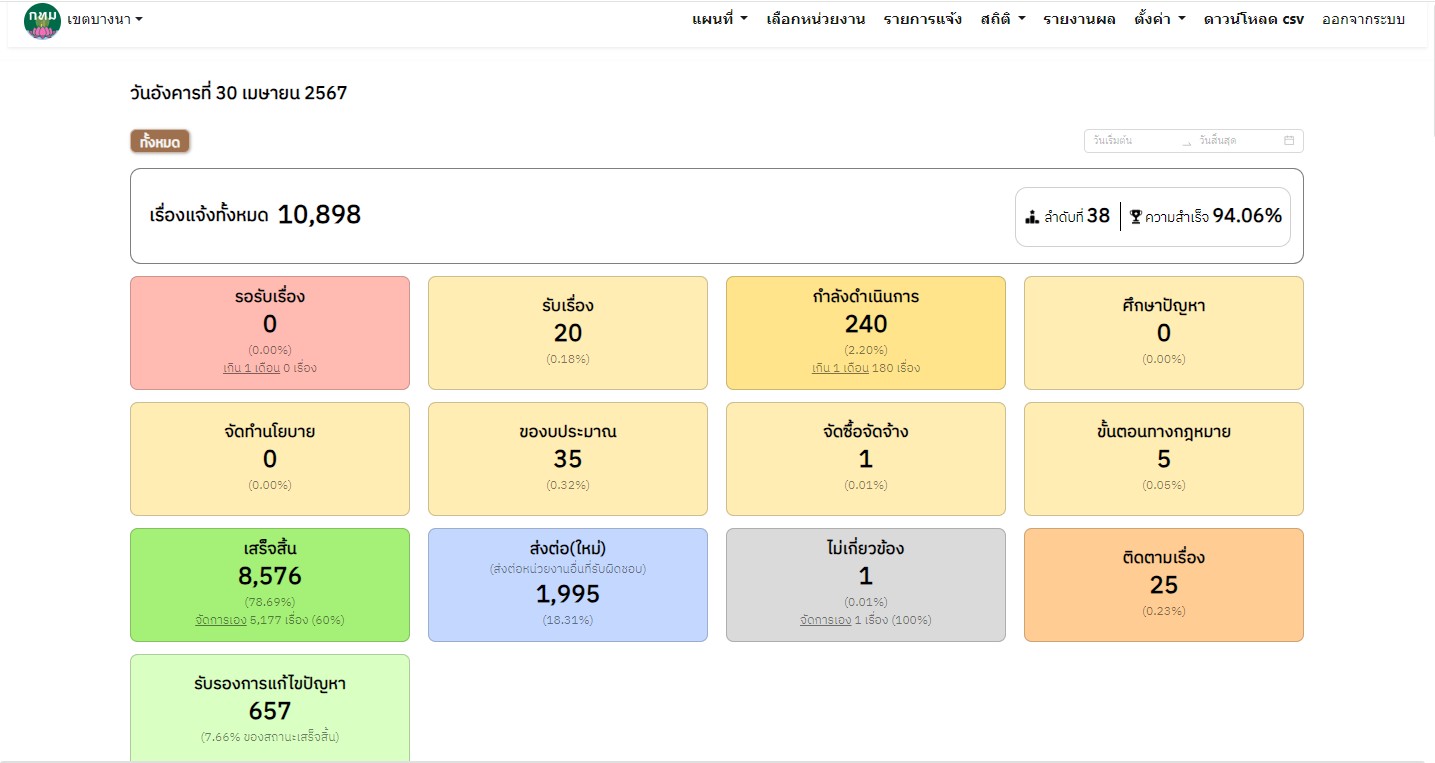
Task: Open the รายงานผล menu item
Action: 1079,19
